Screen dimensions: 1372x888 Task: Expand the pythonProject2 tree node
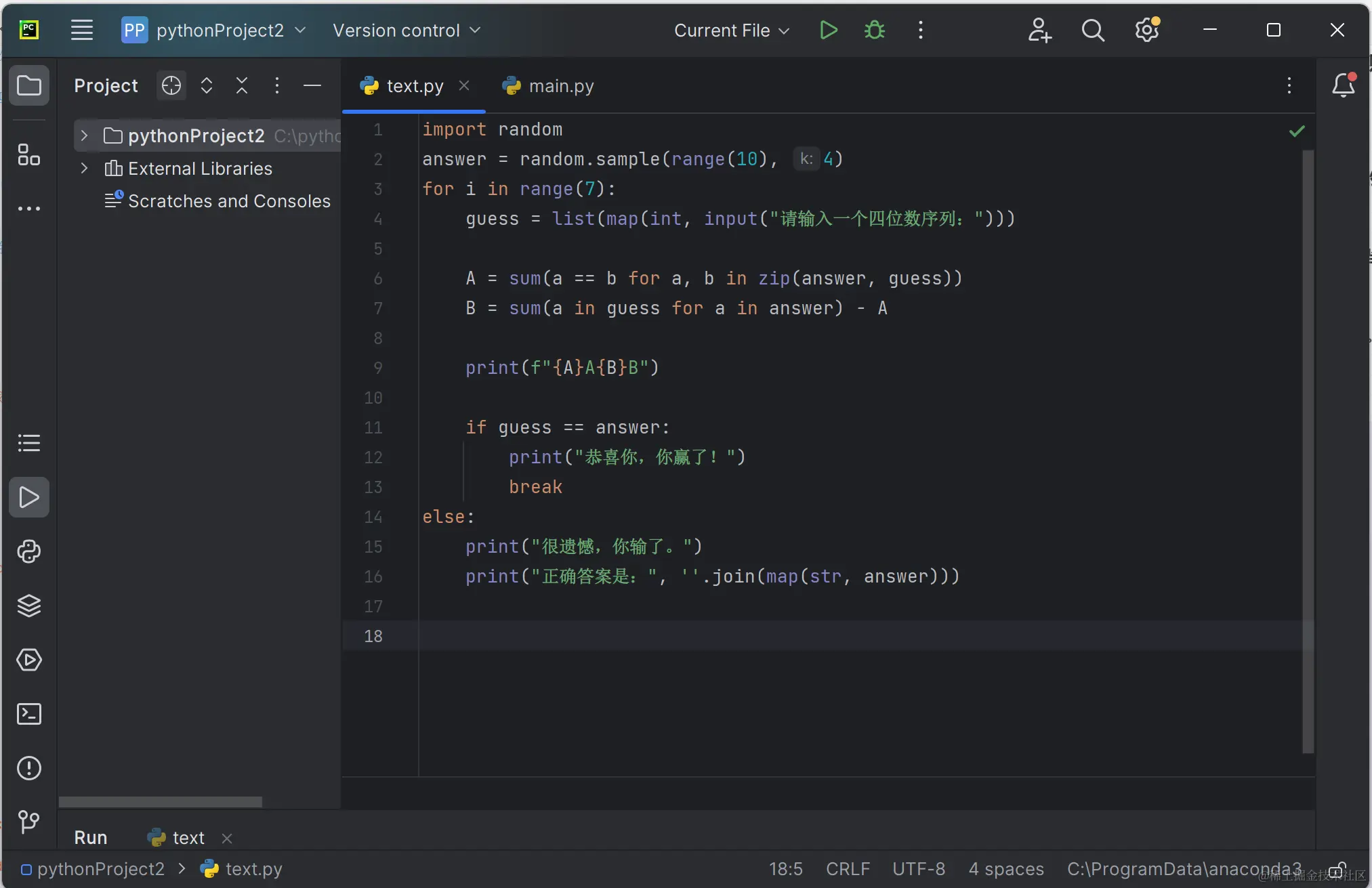[84, 135]
